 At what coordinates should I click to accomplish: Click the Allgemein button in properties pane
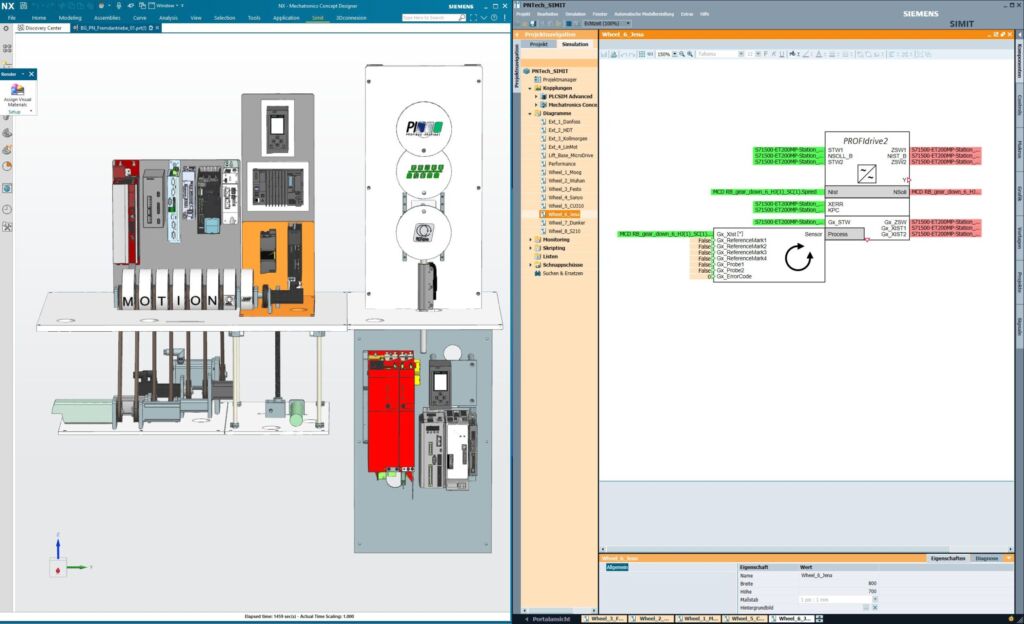point(618,566)
